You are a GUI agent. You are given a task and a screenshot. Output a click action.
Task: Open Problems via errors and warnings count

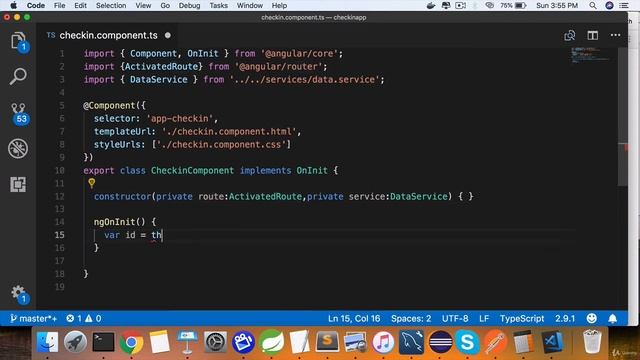coord(84,318)
